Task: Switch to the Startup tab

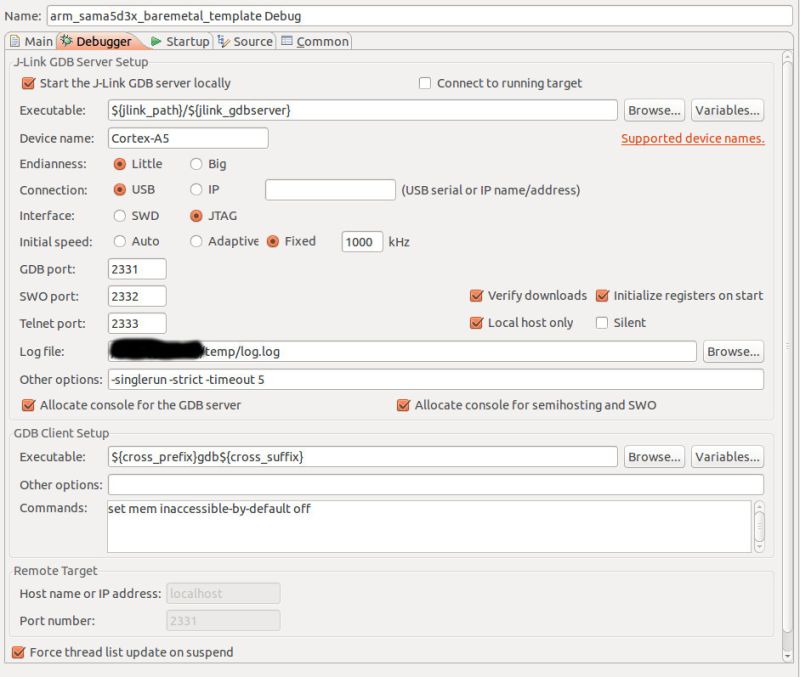Action: point(180,41)
